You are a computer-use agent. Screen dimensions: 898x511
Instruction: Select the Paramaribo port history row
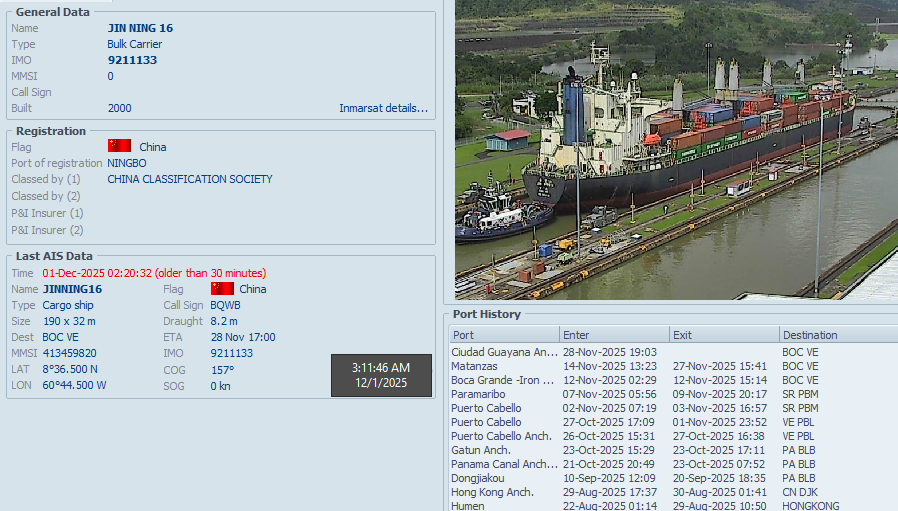pyautogui.click(x=674, y=394)
